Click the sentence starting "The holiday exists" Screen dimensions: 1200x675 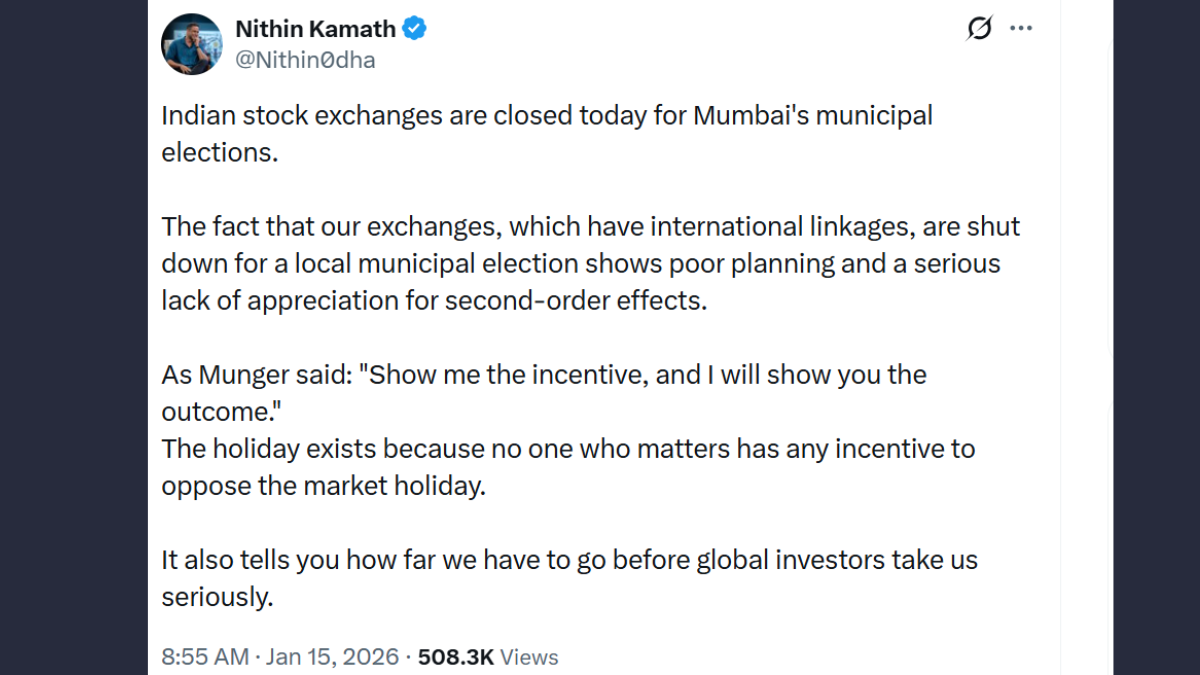[567, 449]
